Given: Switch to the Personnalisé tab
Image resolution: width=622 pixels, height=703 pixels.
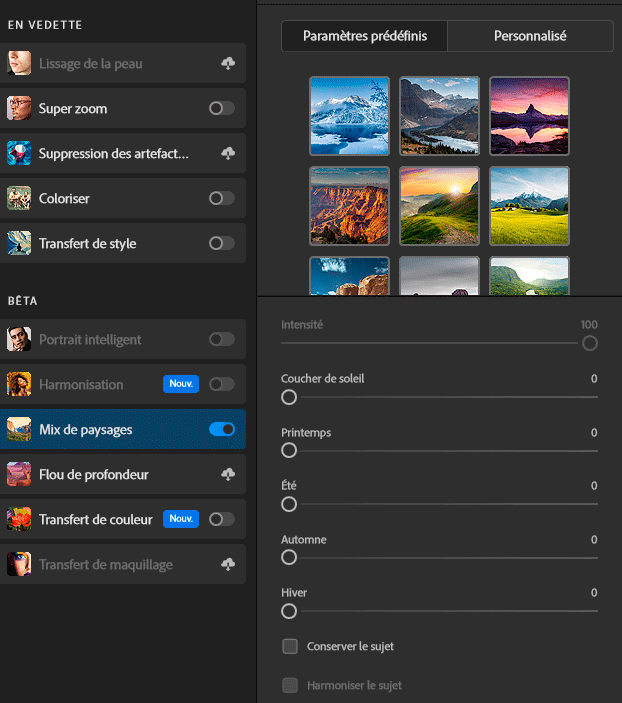Looking at the screenshot, I should (530, 36).
